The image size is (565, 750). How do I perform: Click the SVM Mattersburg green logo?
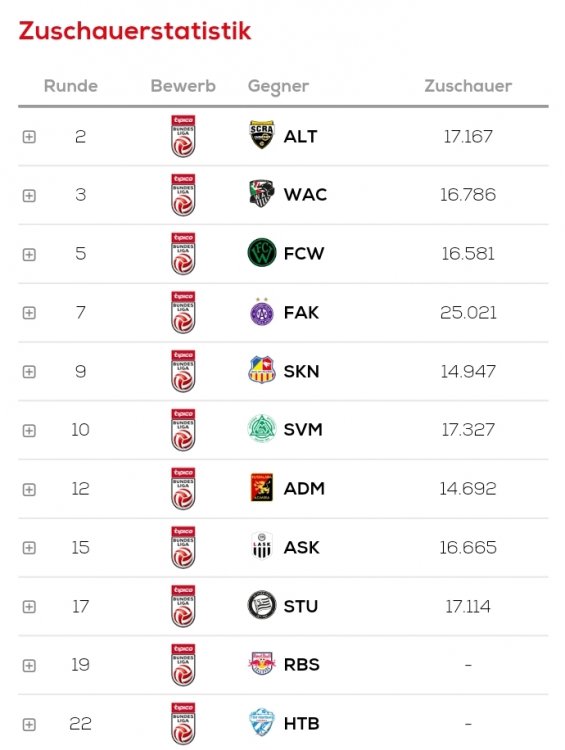262,429
